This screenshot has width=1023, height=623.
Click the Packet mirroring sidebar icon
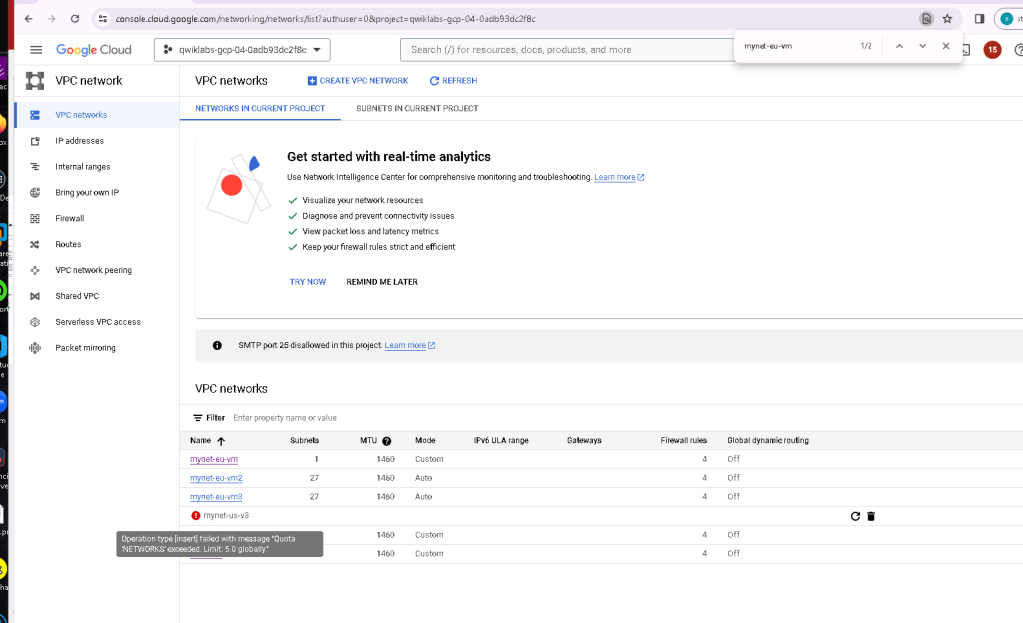35,348
